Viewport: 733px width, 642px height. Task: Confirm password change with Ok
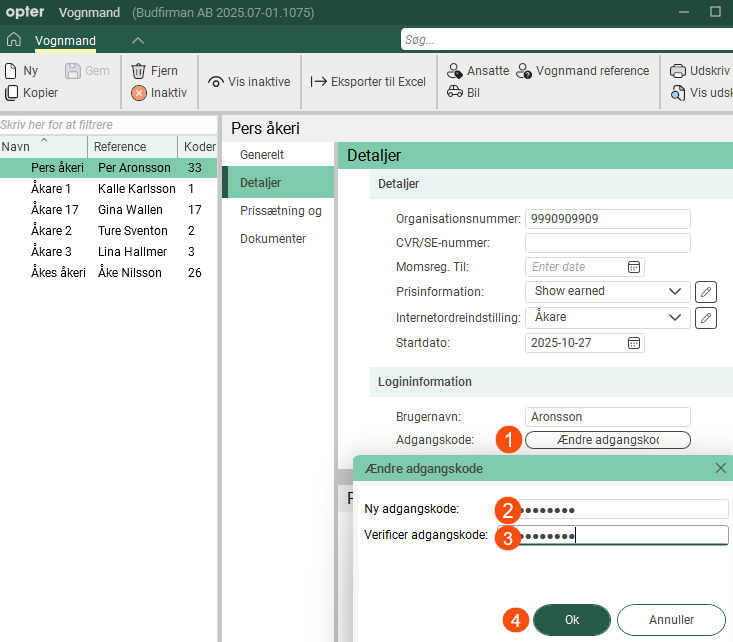coord(572,619)
